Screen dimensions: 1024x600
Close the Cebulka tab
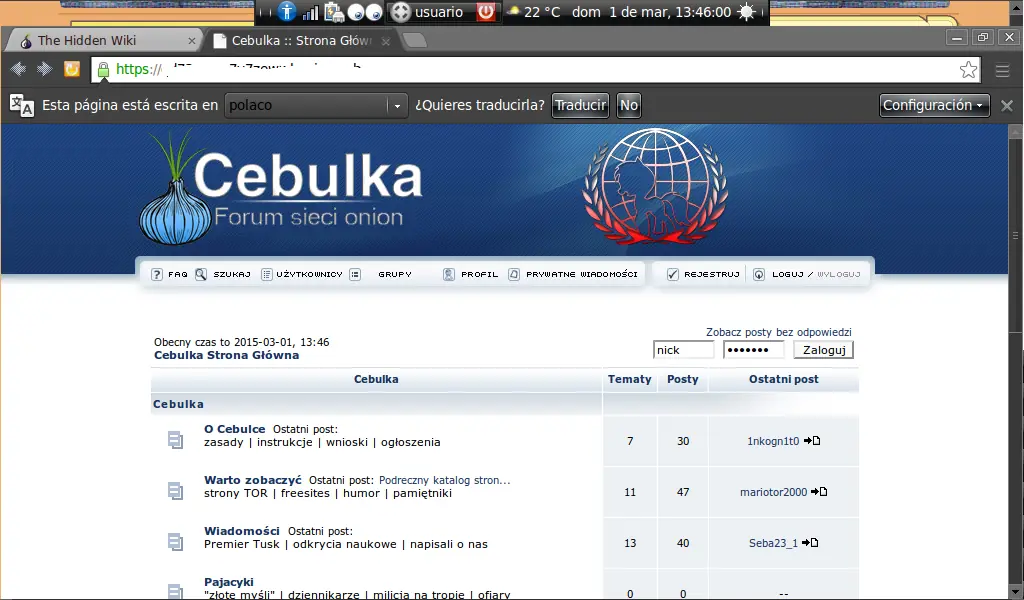click(385, 41)
